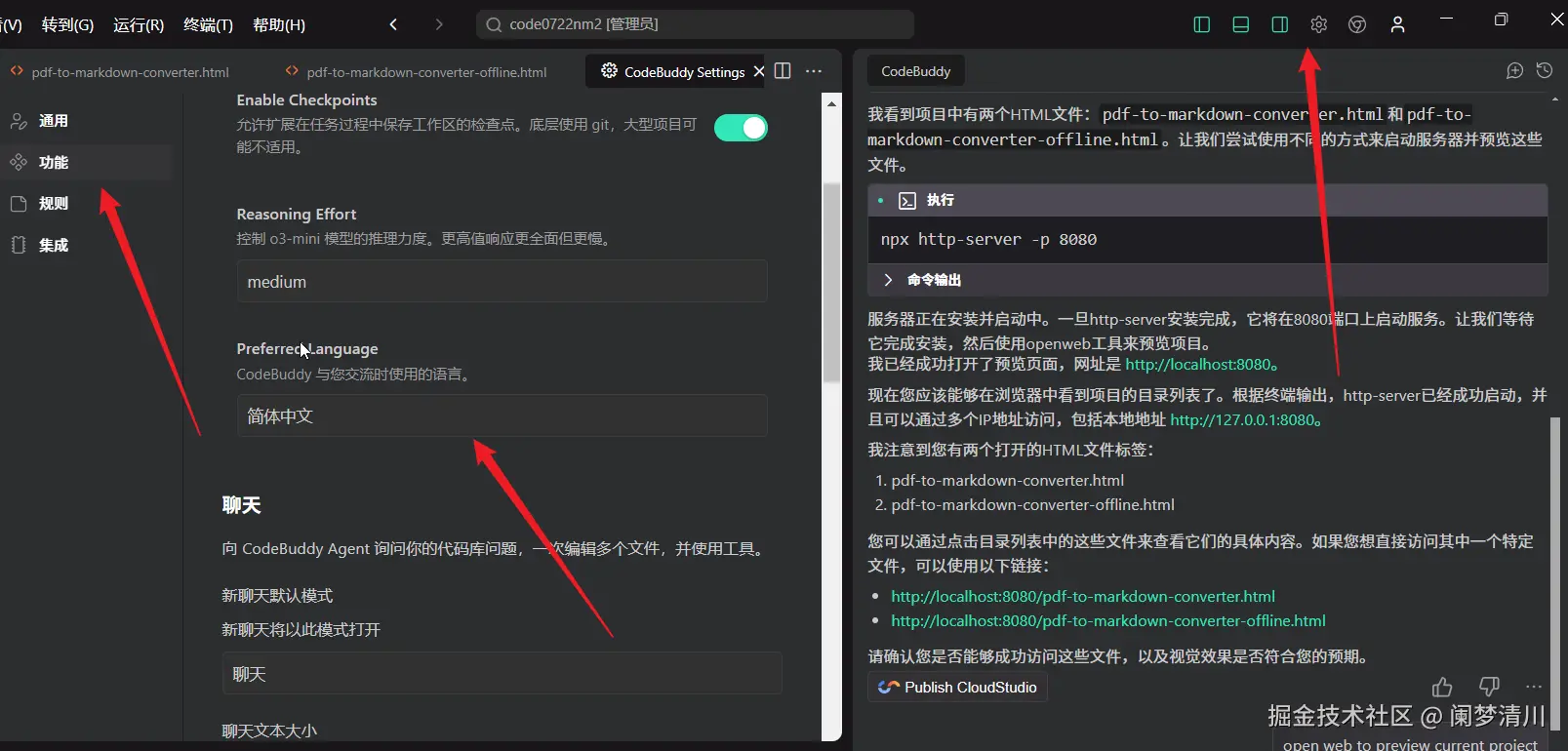1568x751 pixels.
Task: Open the CodeBuddy chat history
Action: 1545,70
